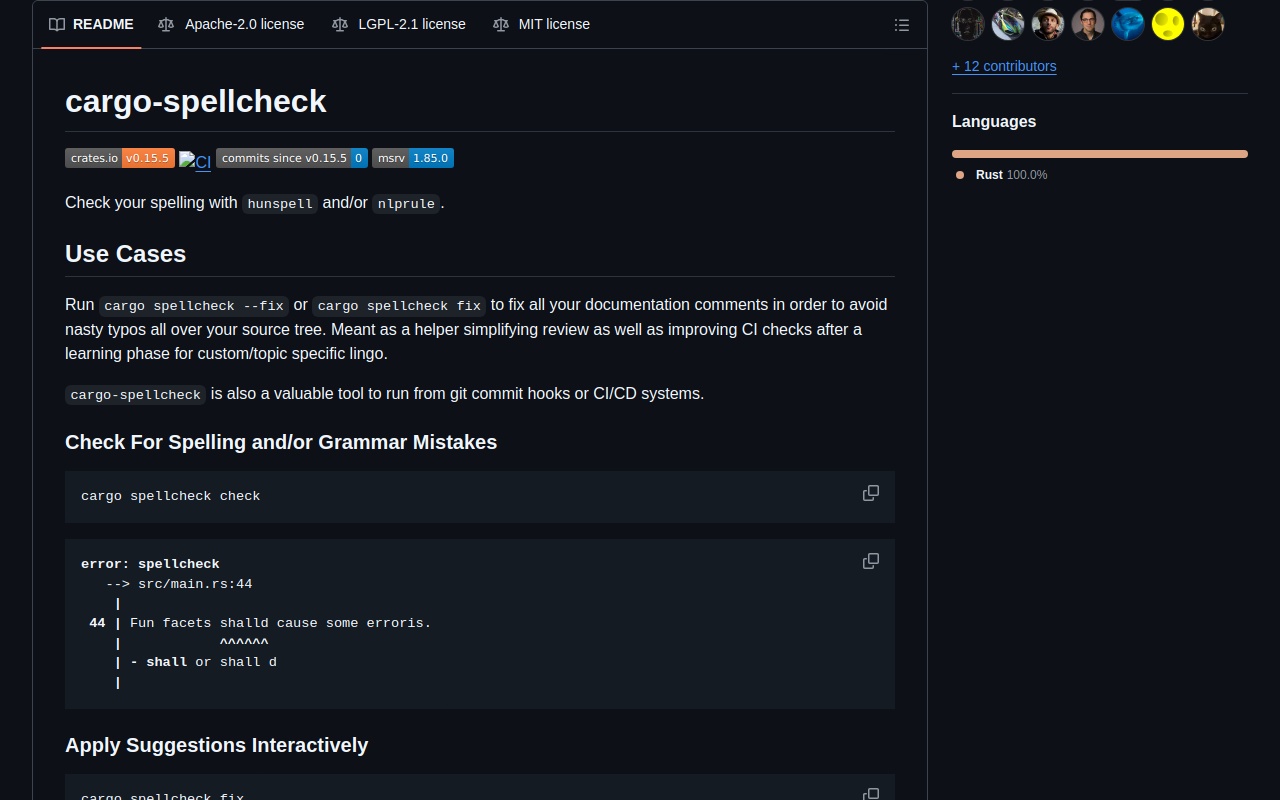Click the Rust language usage bar

(x=1099, y=154)
